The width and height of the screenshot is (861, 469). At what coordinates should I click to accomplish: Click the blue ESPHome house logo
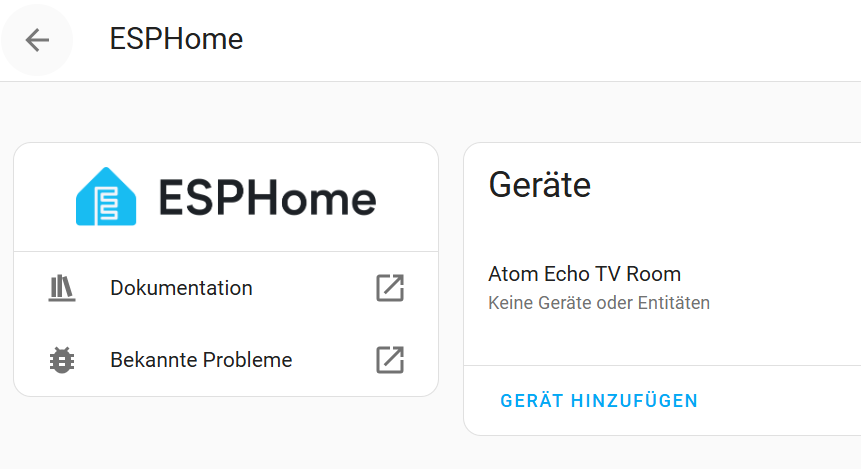click(x=105, y=196)
